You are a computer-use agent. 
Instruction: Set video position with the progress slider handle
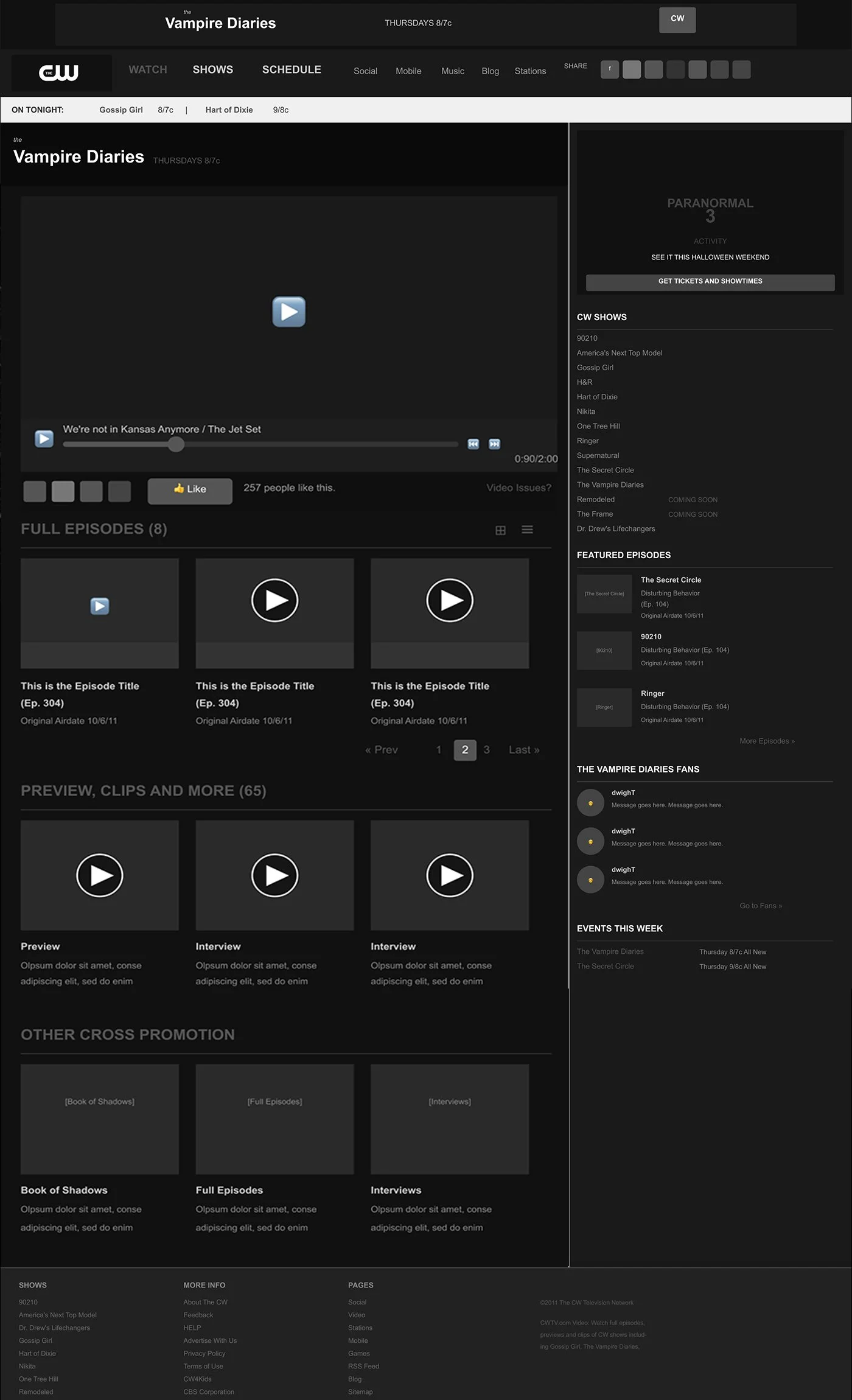tap(176, 444)
